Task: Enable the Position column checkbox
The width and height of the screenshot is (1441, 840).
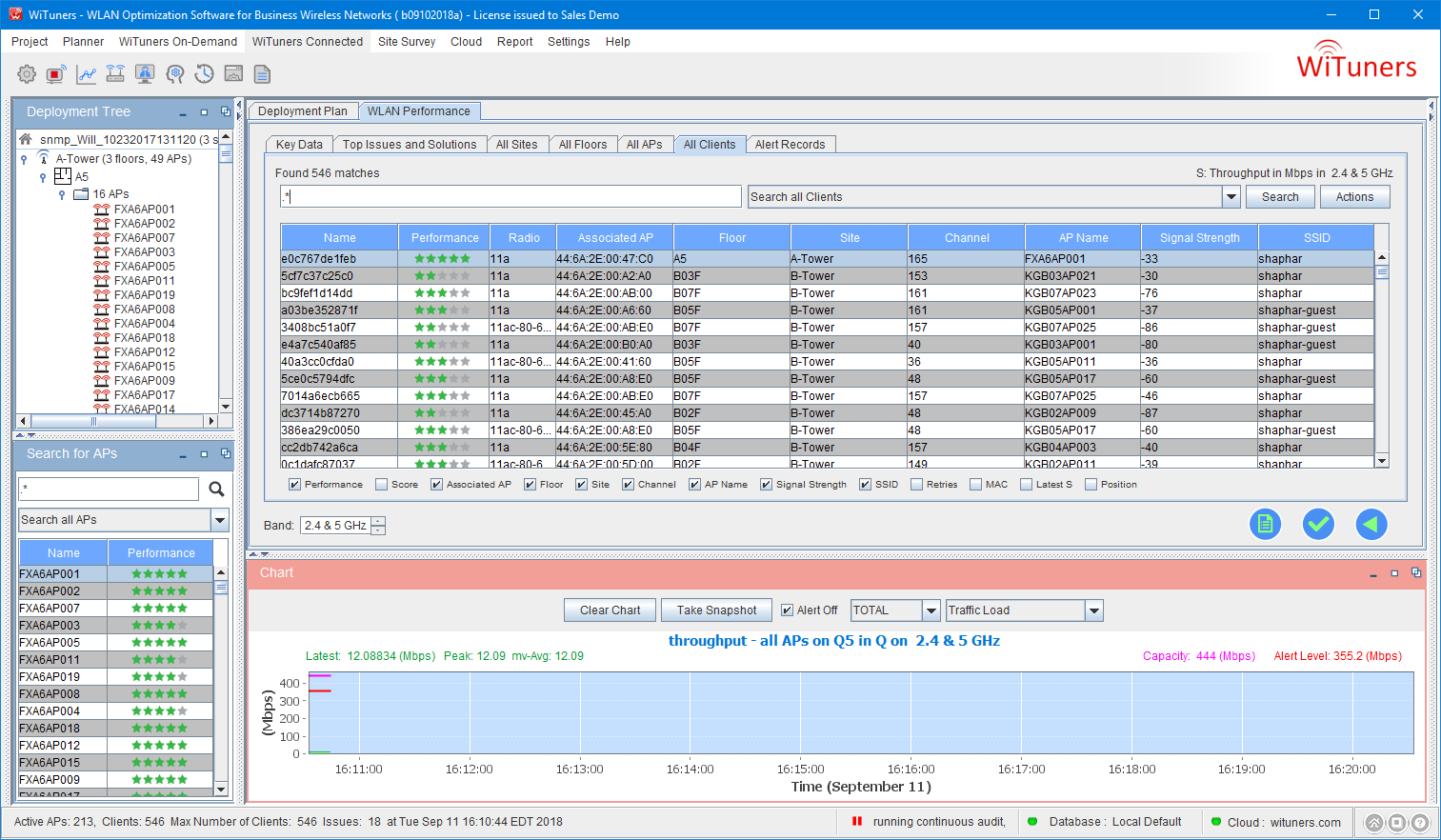Action: pyautogui.click(x=1091, y=485)
